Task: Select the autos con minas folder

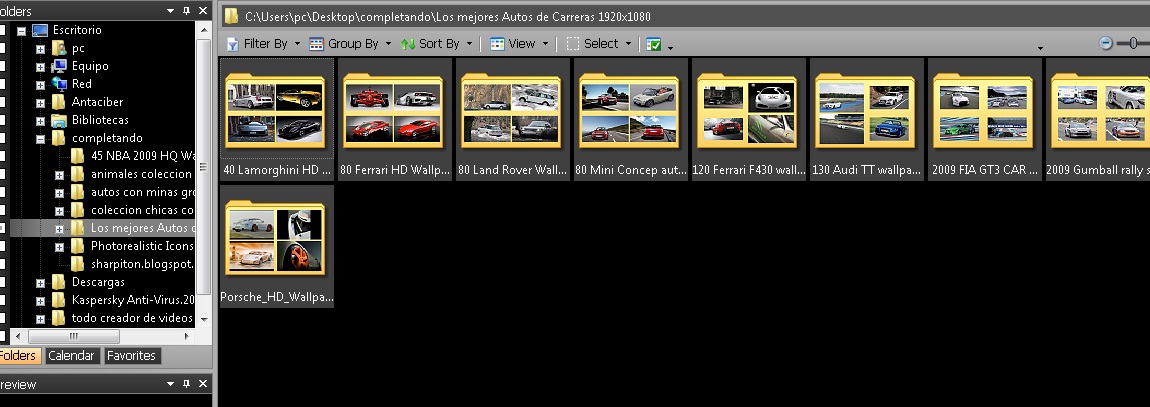Action: point(142,192)
